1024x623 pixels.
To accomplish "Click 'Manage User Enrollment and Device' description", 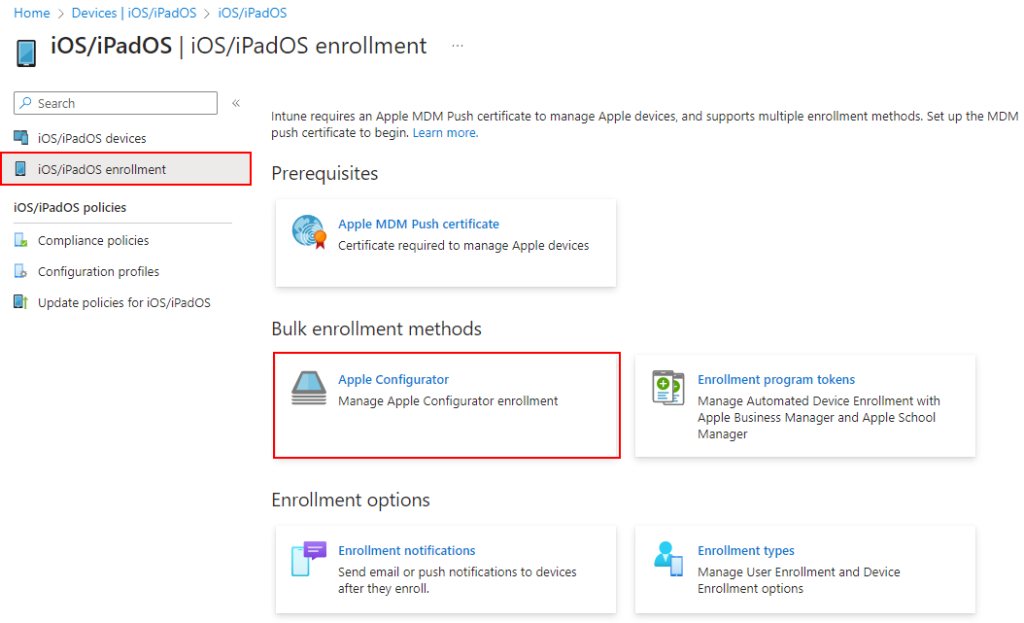I will [x=799, y=580].
